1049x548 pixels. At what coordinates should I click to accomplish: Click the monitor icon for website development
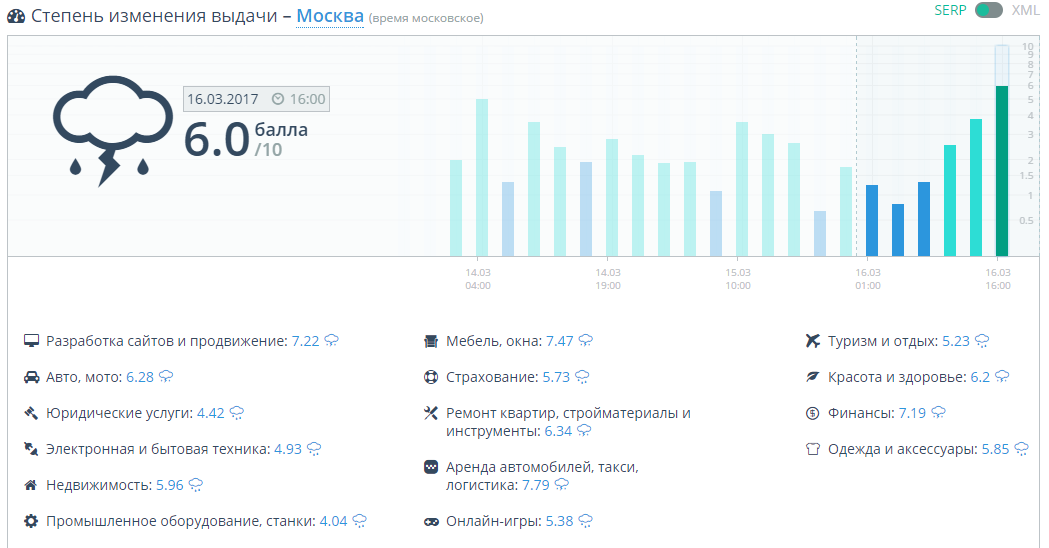click(x=31, y=341)
